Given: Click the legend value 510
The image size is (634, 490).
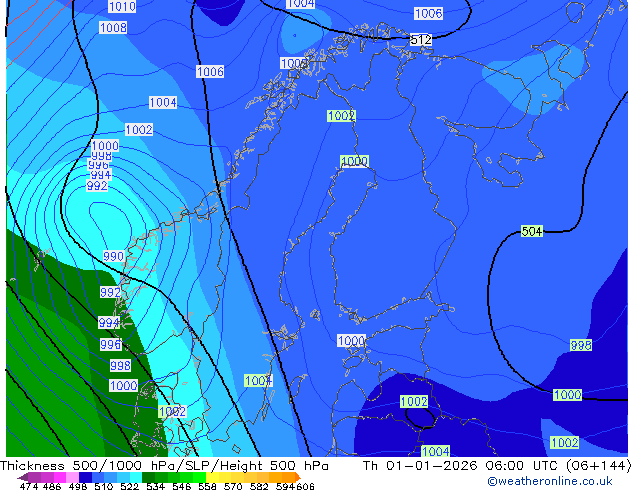Looking at the screenshot, I should pyautogui.click(x=104, y=486).
